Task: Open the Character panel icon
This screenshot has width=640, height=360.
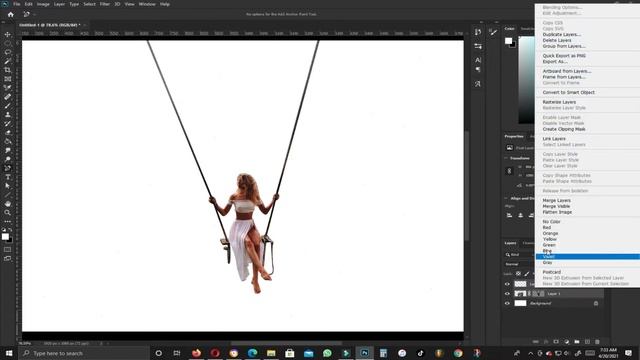Action: (x=478, y=60)
